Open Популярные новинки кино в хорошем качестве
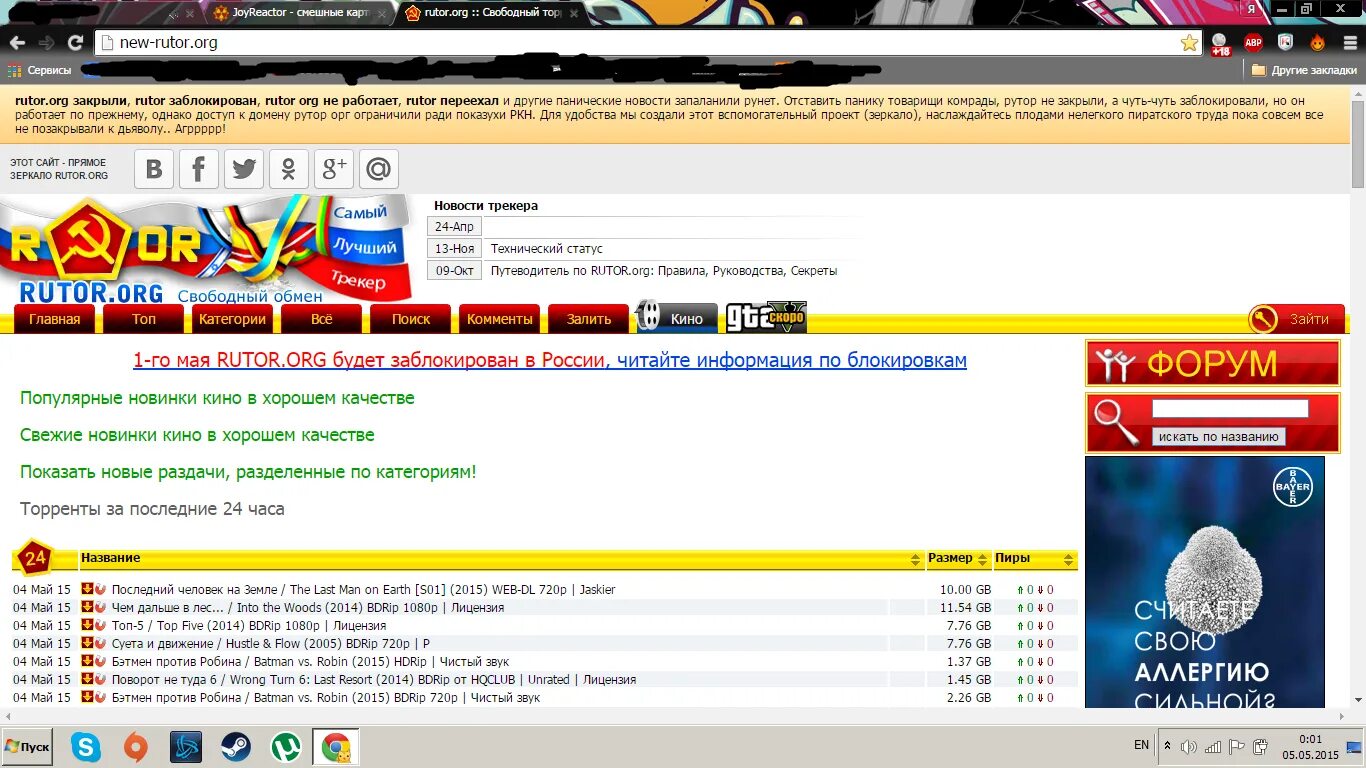This screenshot has width=1366, height=768. pos(217,398)
